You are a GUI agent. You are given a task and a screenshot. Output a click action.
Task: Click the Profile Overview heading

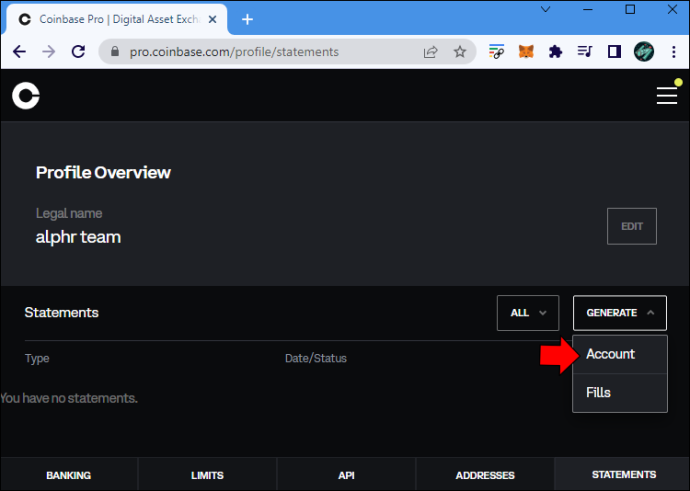pos(103,172)
